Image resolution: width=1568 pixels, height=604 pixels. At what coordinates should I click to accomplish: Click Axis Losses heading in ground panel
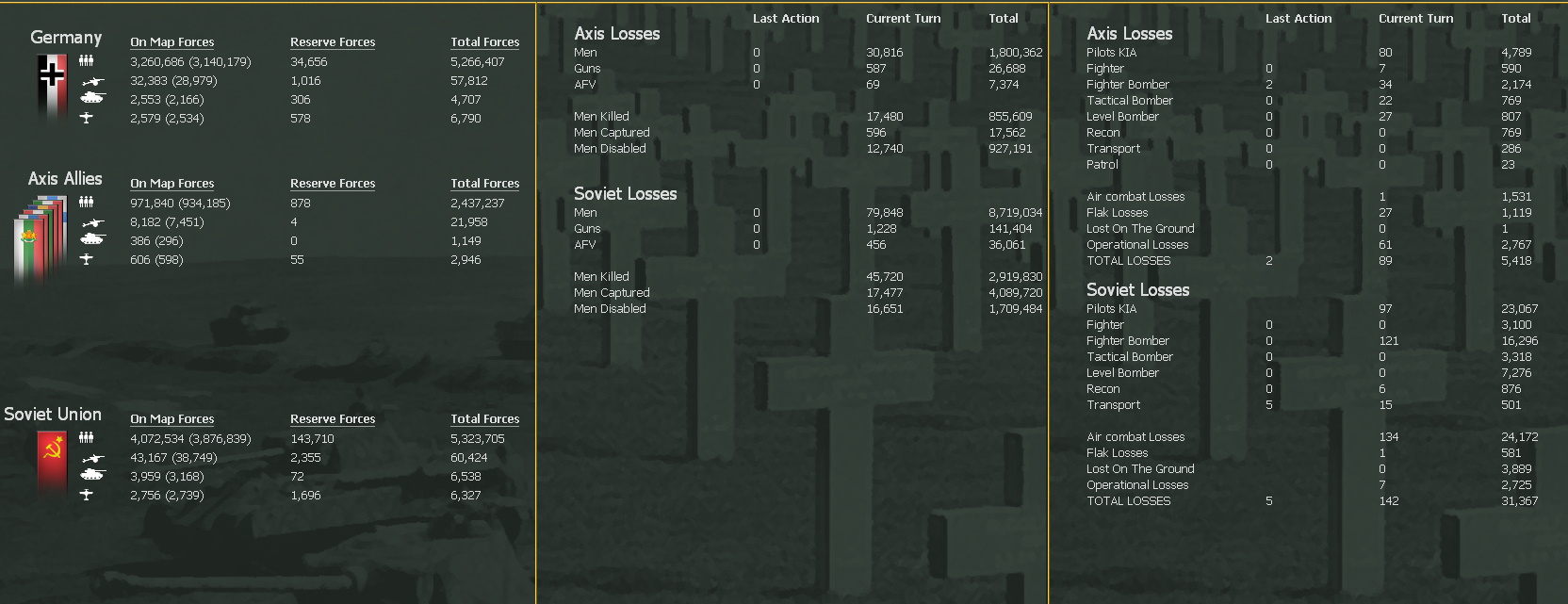click(x=617, y=34)
